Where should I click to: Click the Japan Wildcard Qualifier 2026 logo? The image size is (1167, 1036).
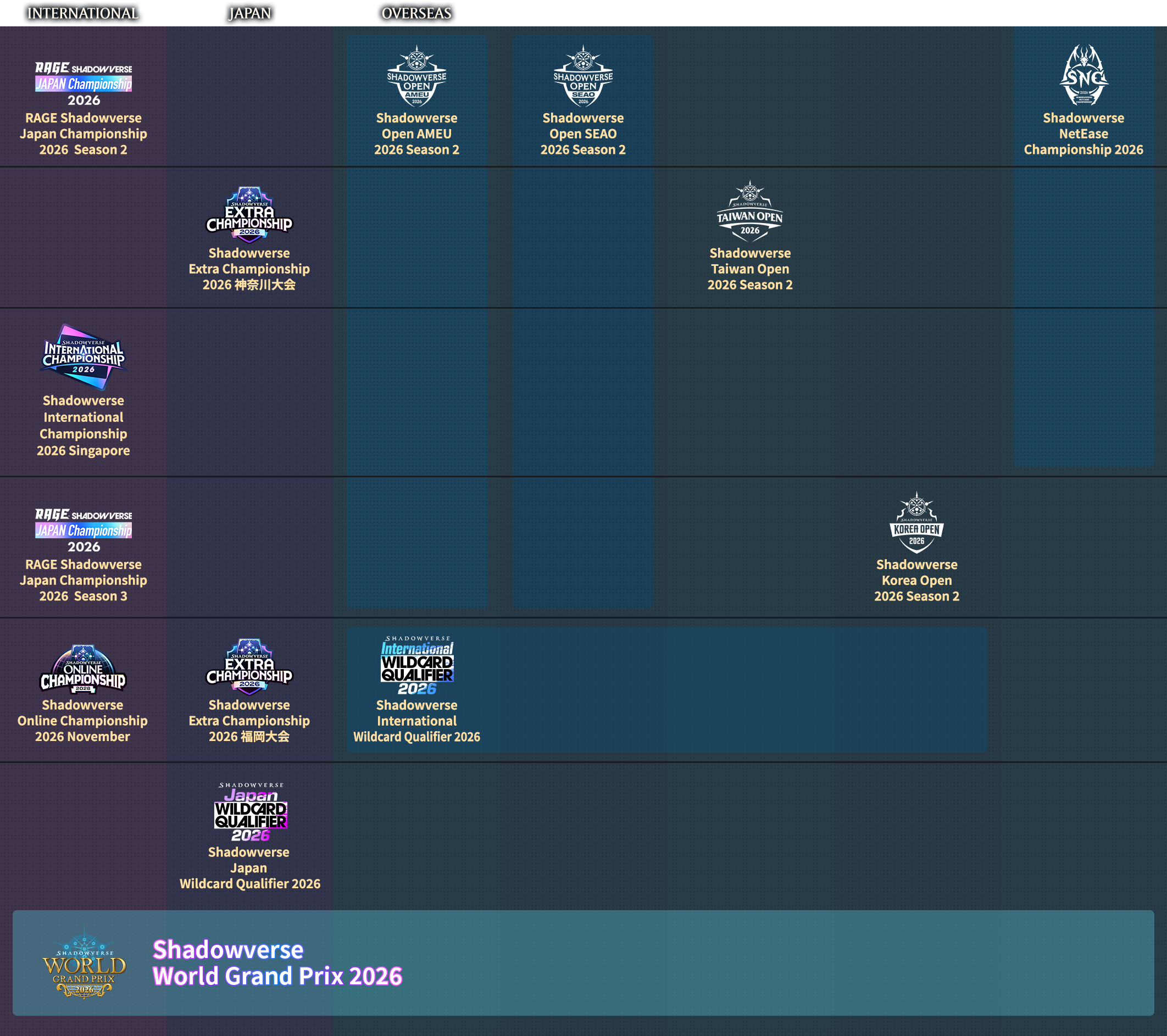tap(250, 812)
